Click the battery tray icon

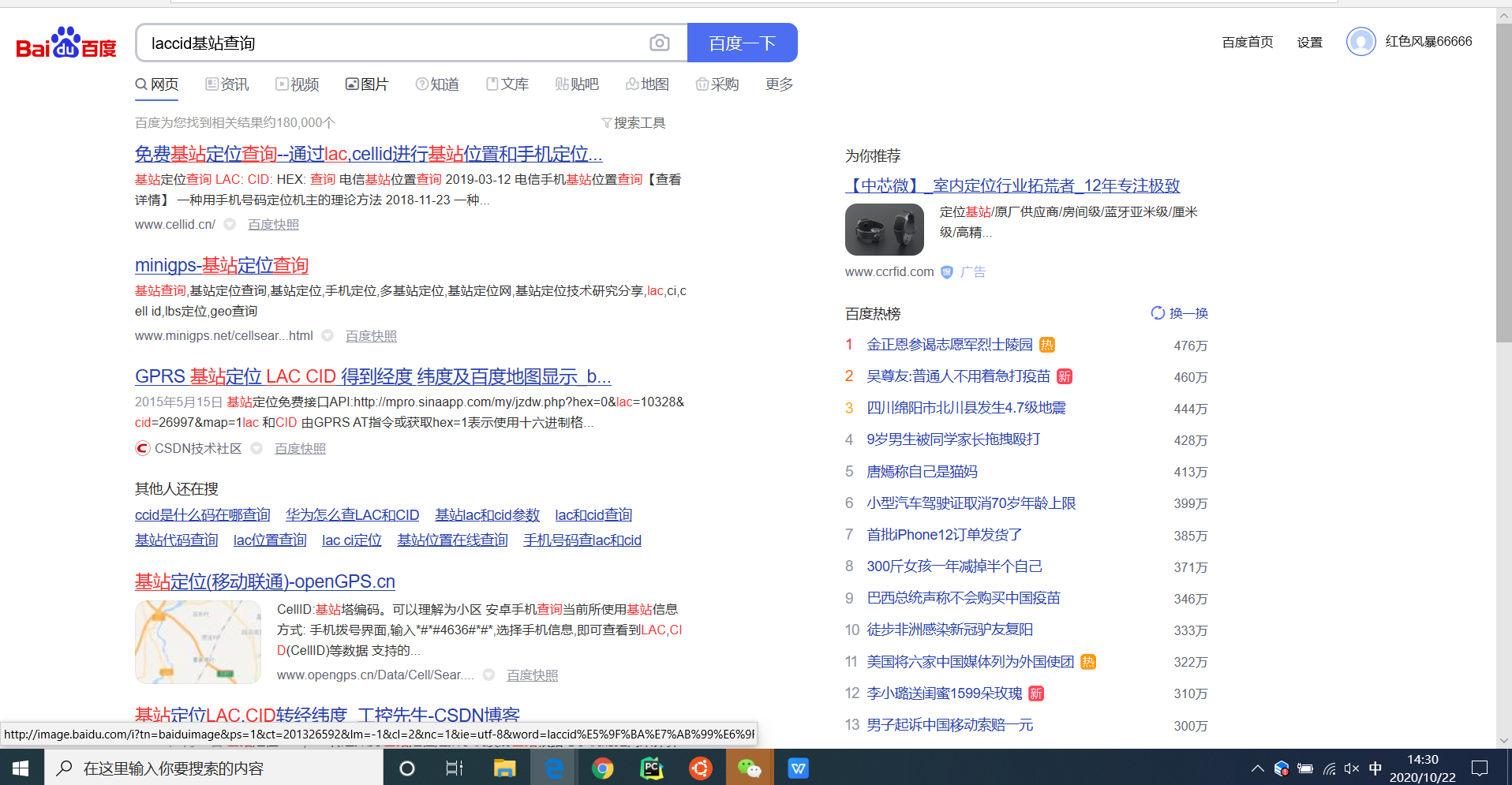1305,768
